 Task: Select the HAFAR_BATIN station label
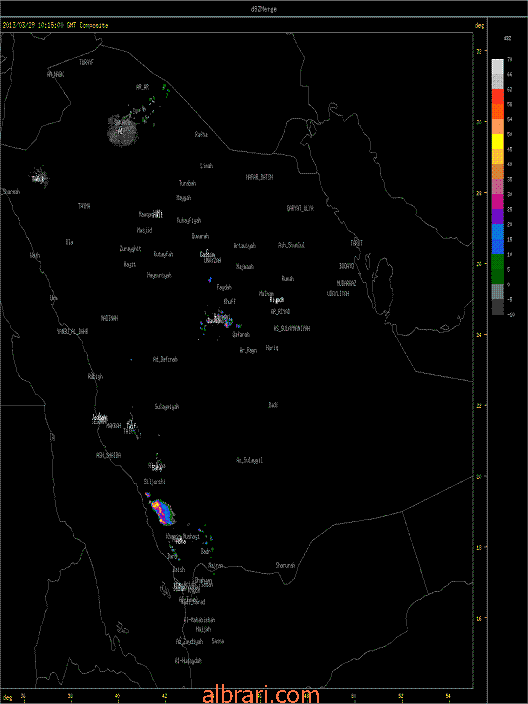coord(259,177)
